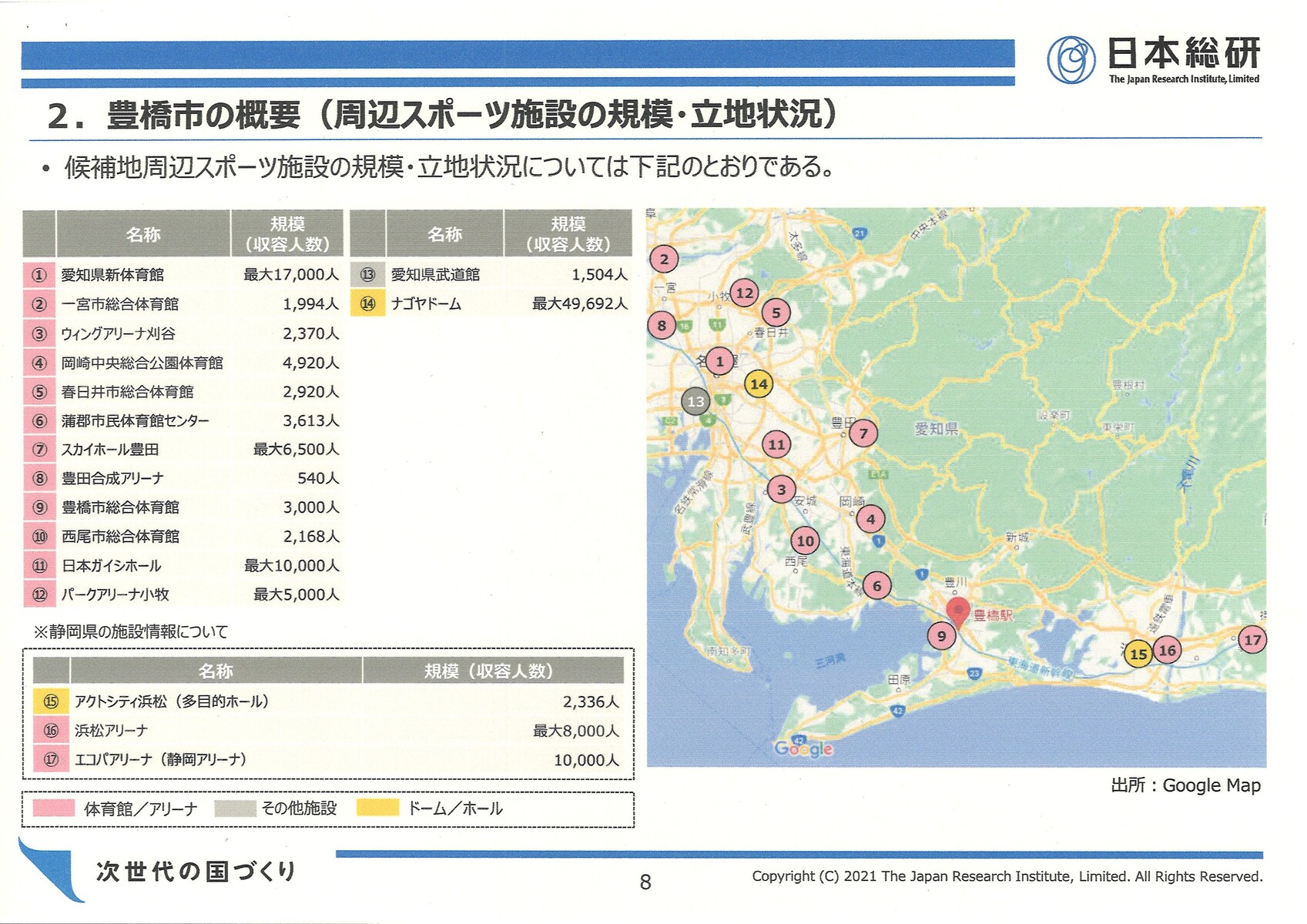Select map marker 6 on the map coast

pyautogui.click(x=876, y=586)
